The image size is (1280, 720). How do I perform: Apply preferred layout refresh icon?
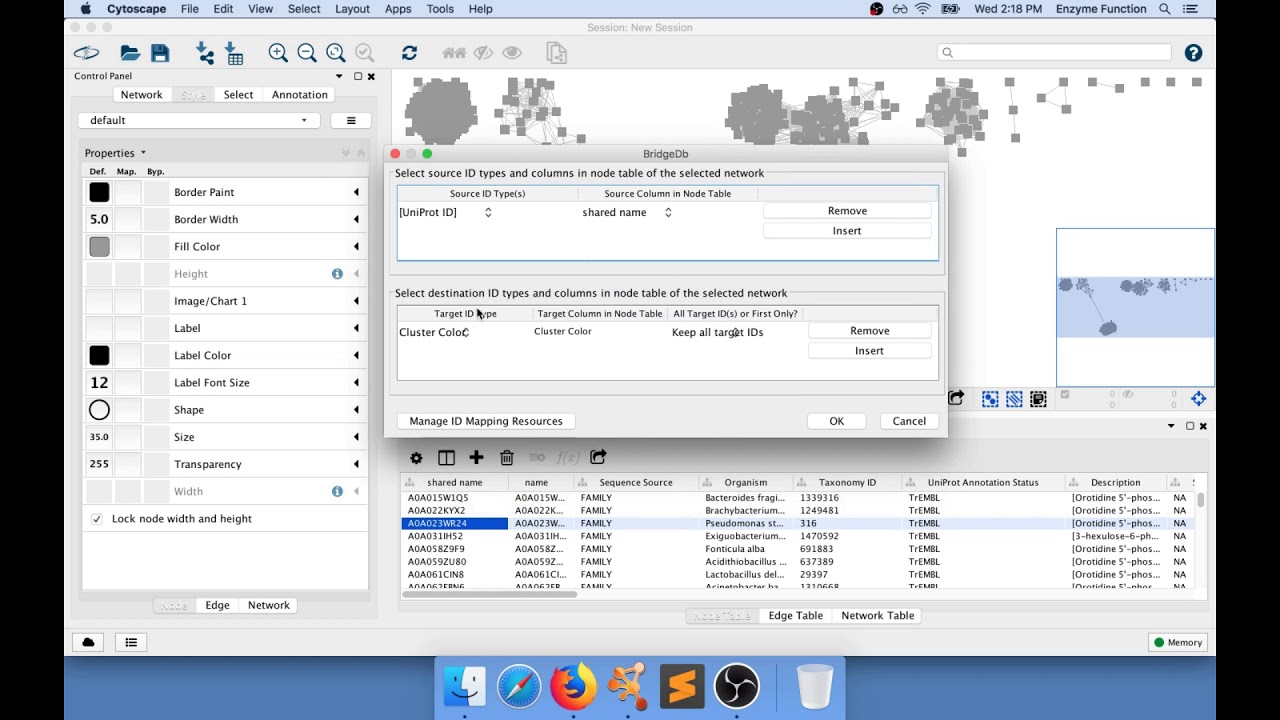(x=409, y=53)
